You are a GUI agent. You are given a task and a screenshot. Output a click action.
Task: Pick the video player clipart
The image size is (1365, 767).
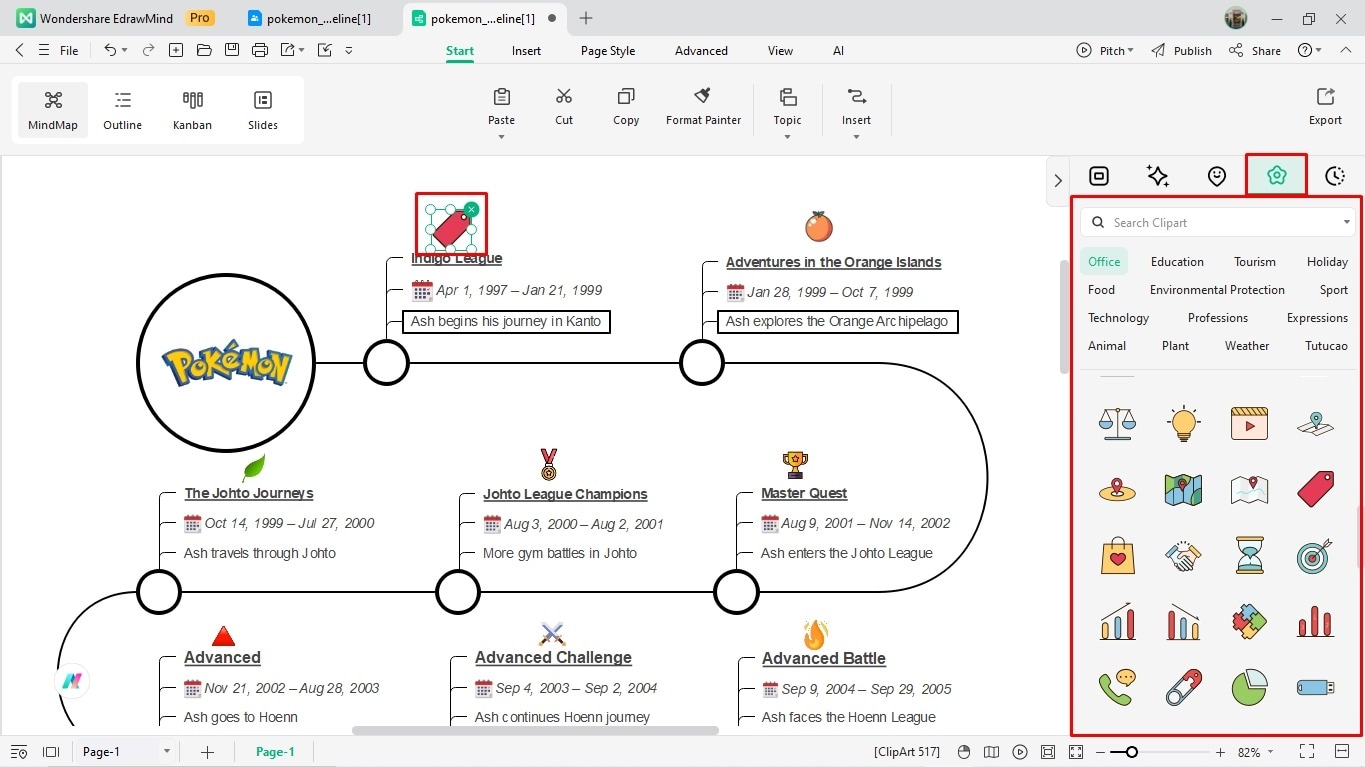[x=1249, y=423]
